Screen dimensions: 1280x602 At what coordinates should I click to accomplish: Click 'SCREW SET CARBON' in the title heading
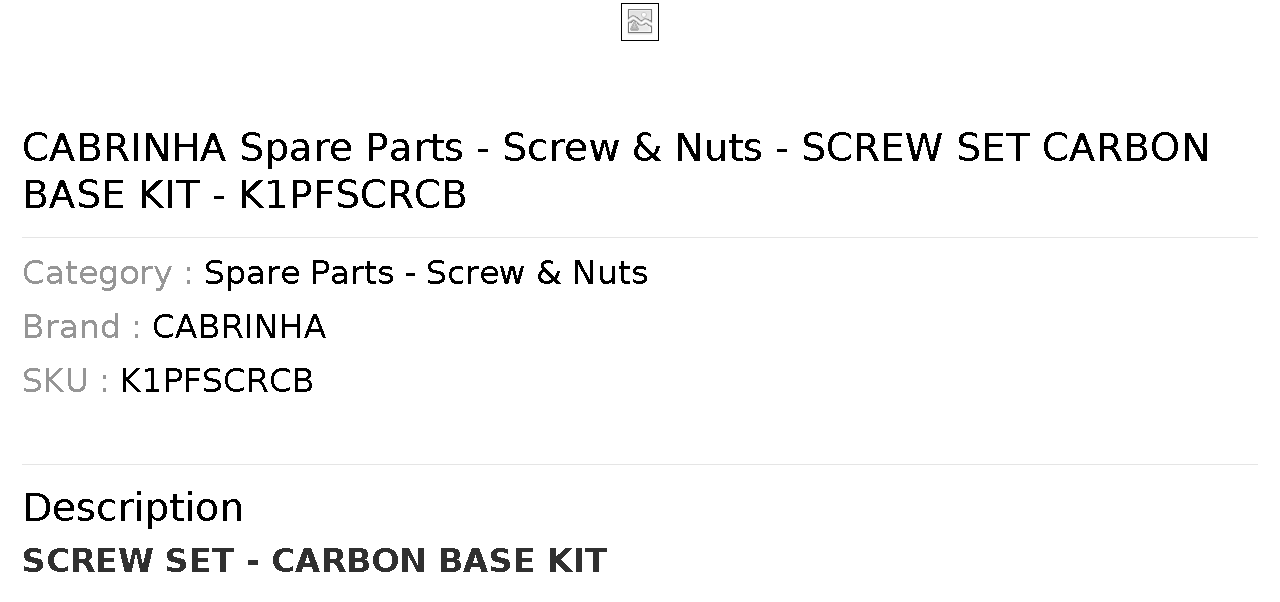1006,148
